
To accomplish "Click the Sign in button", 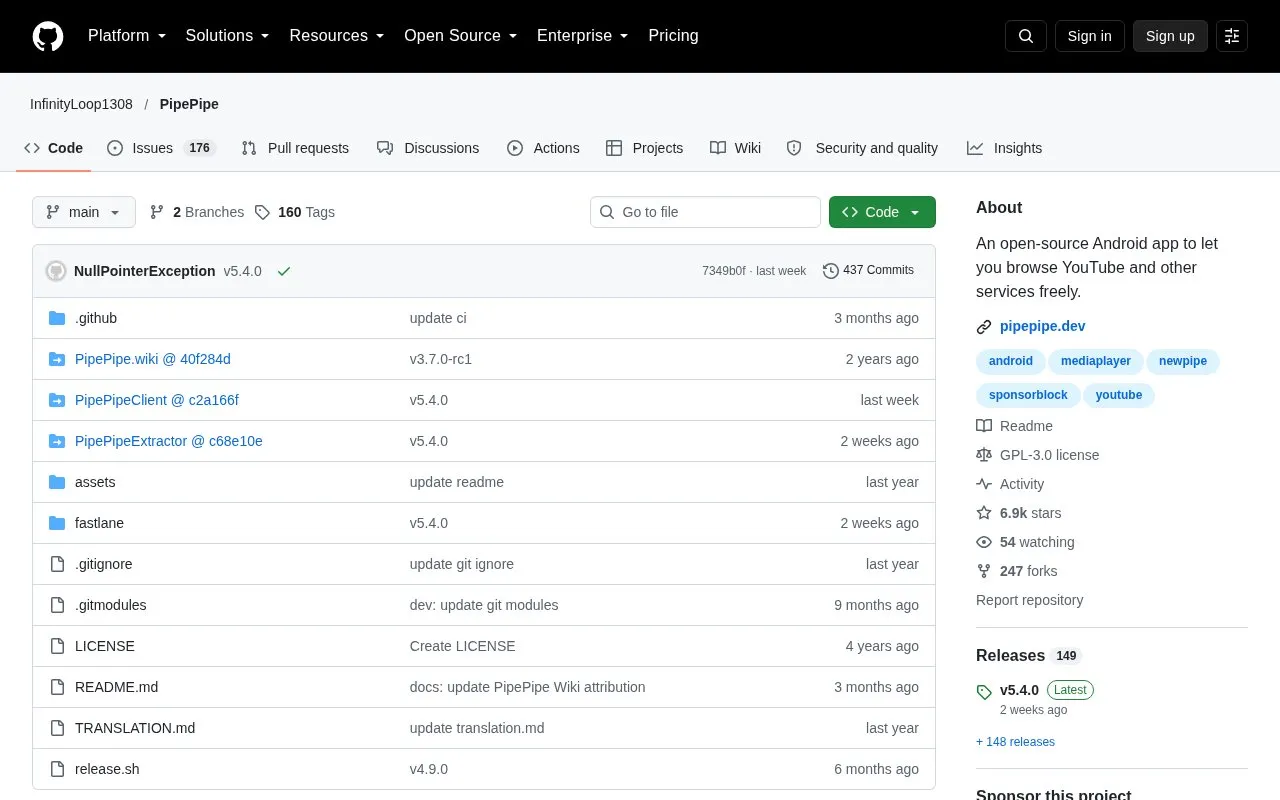I will pos(1089,36).
